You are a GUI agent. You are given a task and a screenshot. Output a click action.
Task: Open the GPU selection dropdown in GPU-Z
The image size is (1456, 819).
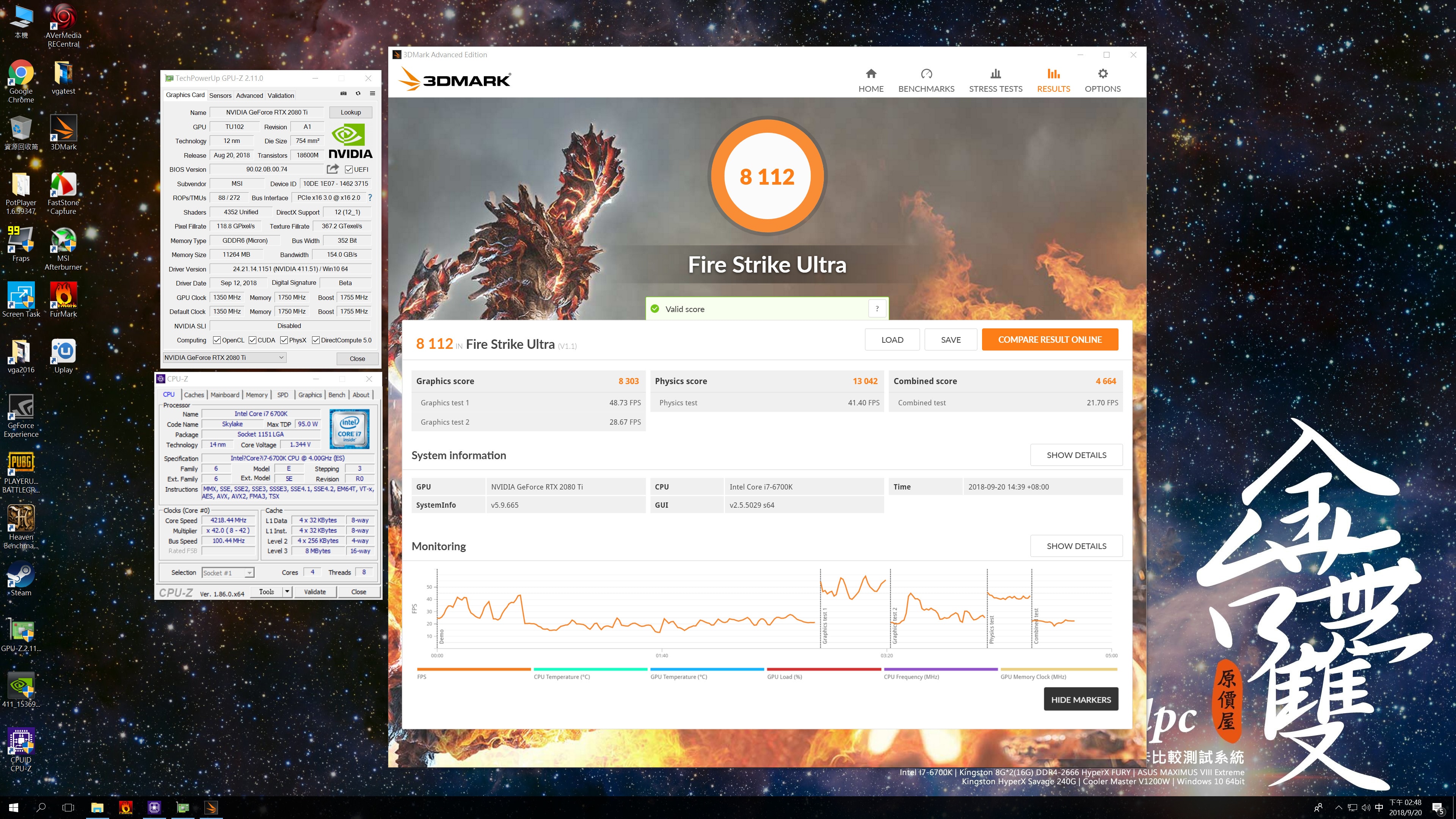[224, 358]
